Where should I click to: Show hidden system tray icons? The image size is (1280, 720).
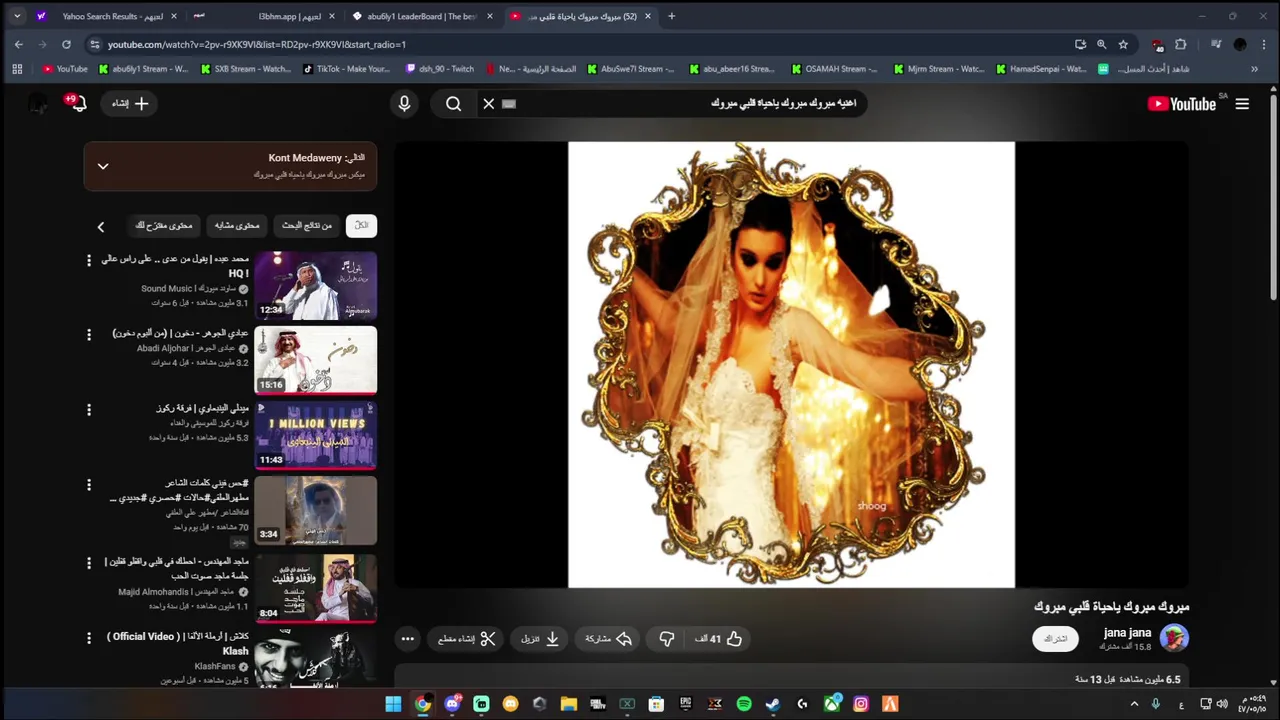tap(1134, 704)
